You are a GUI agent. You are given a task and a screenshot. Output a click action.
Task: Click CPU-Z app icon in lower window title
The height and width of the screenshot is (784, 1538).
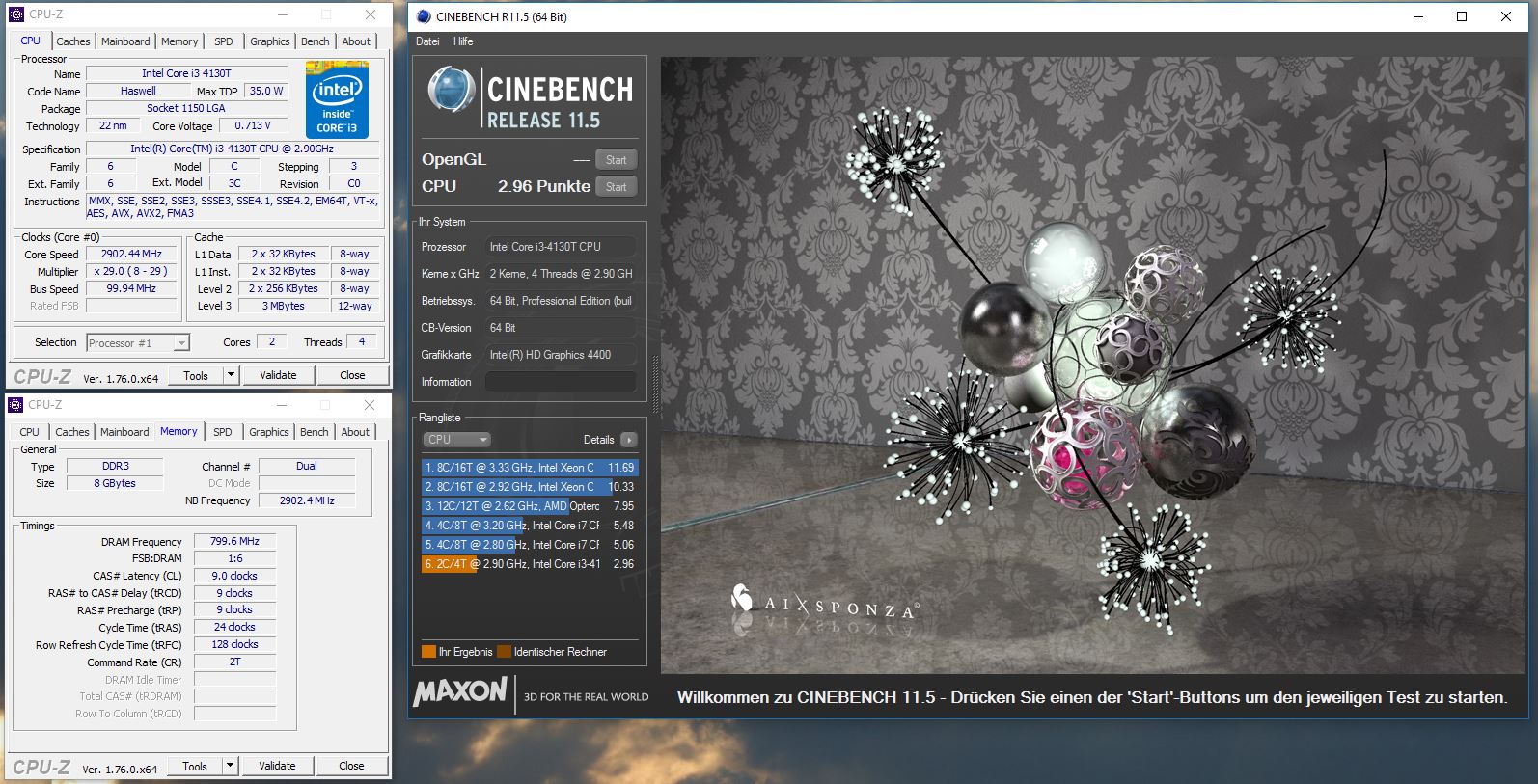(x=15, y=405)
